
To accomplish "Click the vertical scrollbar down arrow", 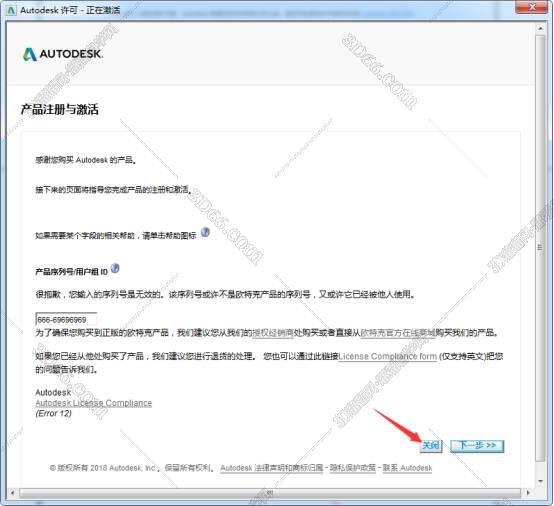I will pyautogui.click(x=540, y=481).
